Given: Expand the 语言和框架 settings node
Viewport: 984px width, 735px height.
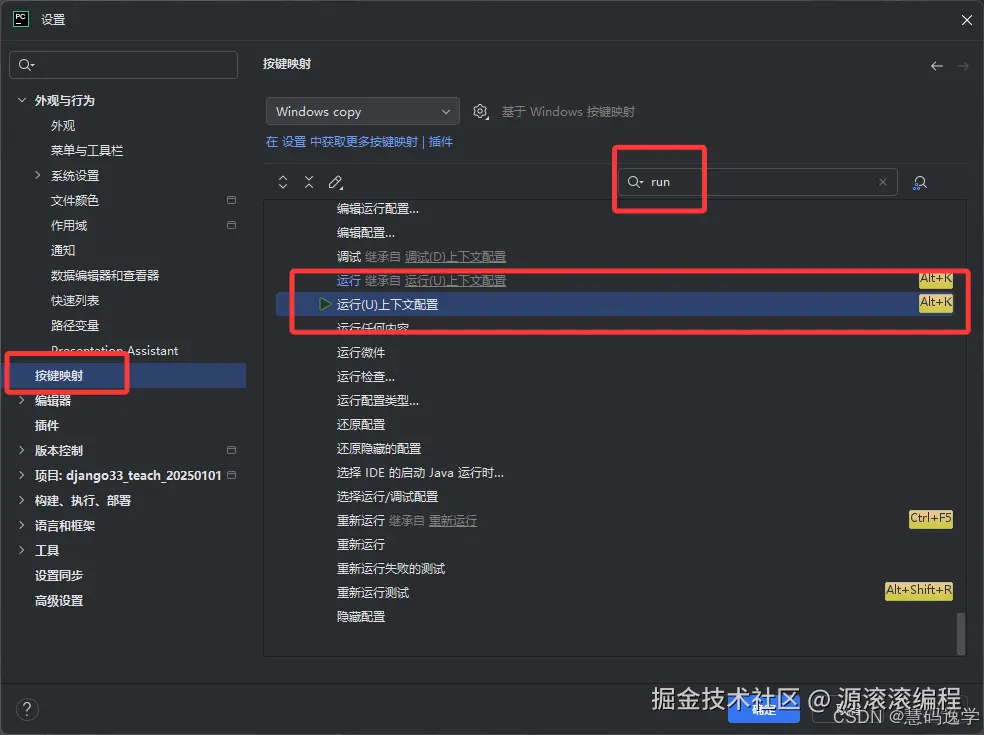Looking at the screenshot, I should tap(22, 525).
